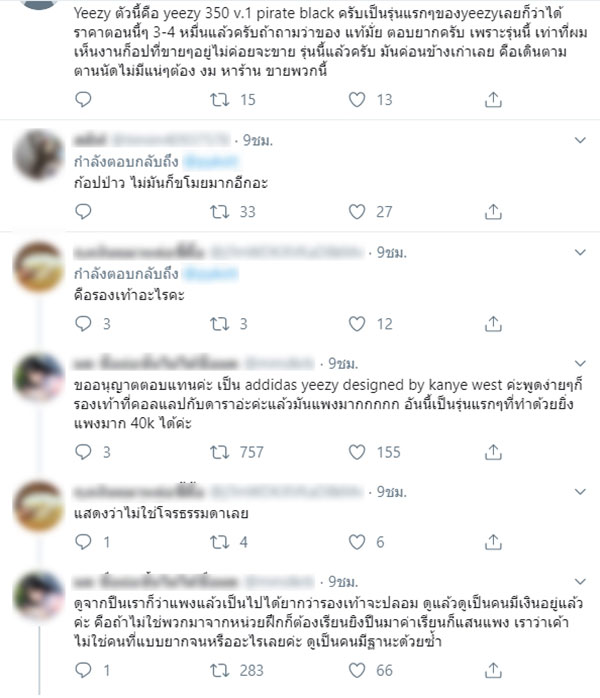Like the tweet showing 13 likes
Screen dimensions: 600x698
pos(357,99)
